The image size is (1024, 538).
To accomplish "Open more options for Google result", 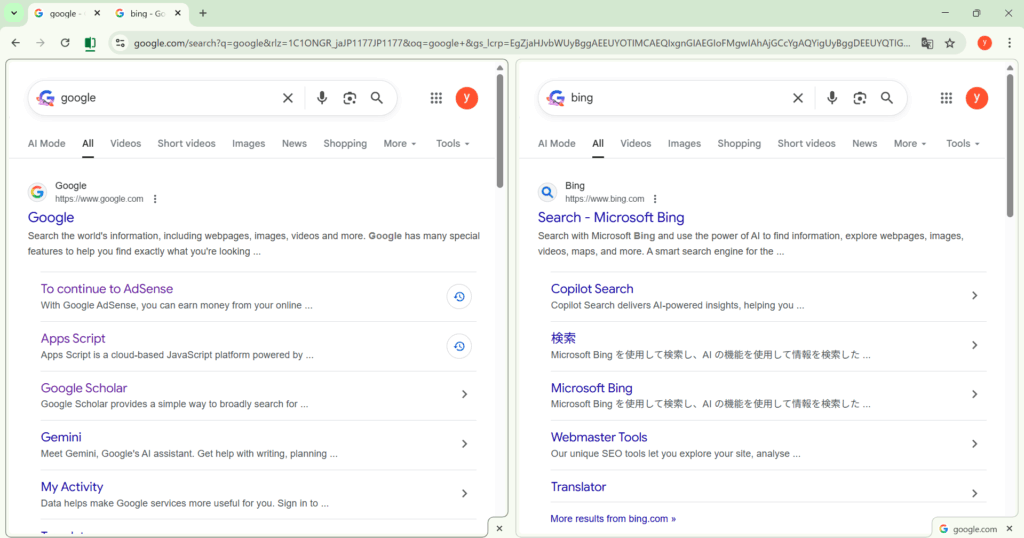I will coord(155,199).
